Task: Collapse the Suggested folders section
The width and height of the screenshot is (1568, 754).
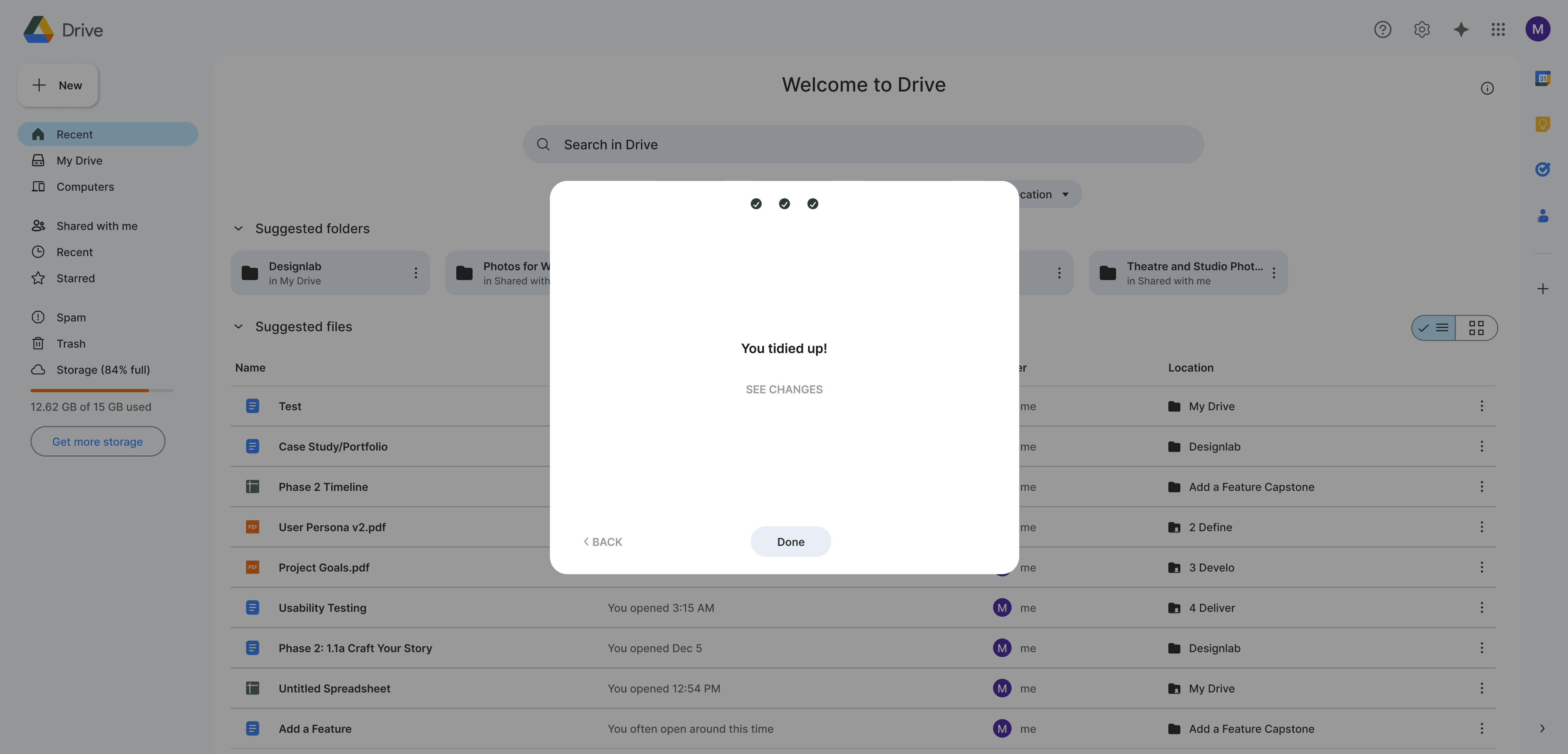Action: click(x=238, y=228)
